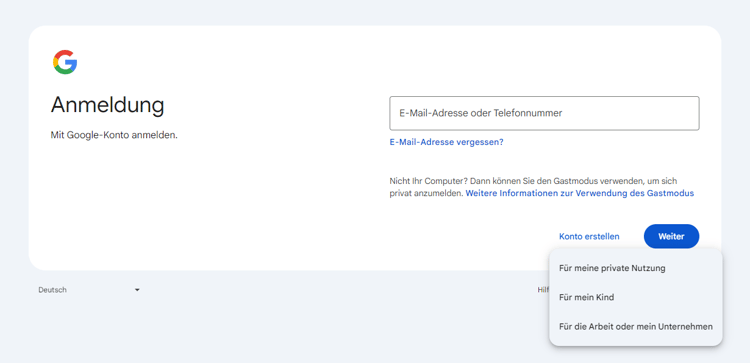Focus the E-Mail-Adresse oder Telefonnummer field

(544, 113)
